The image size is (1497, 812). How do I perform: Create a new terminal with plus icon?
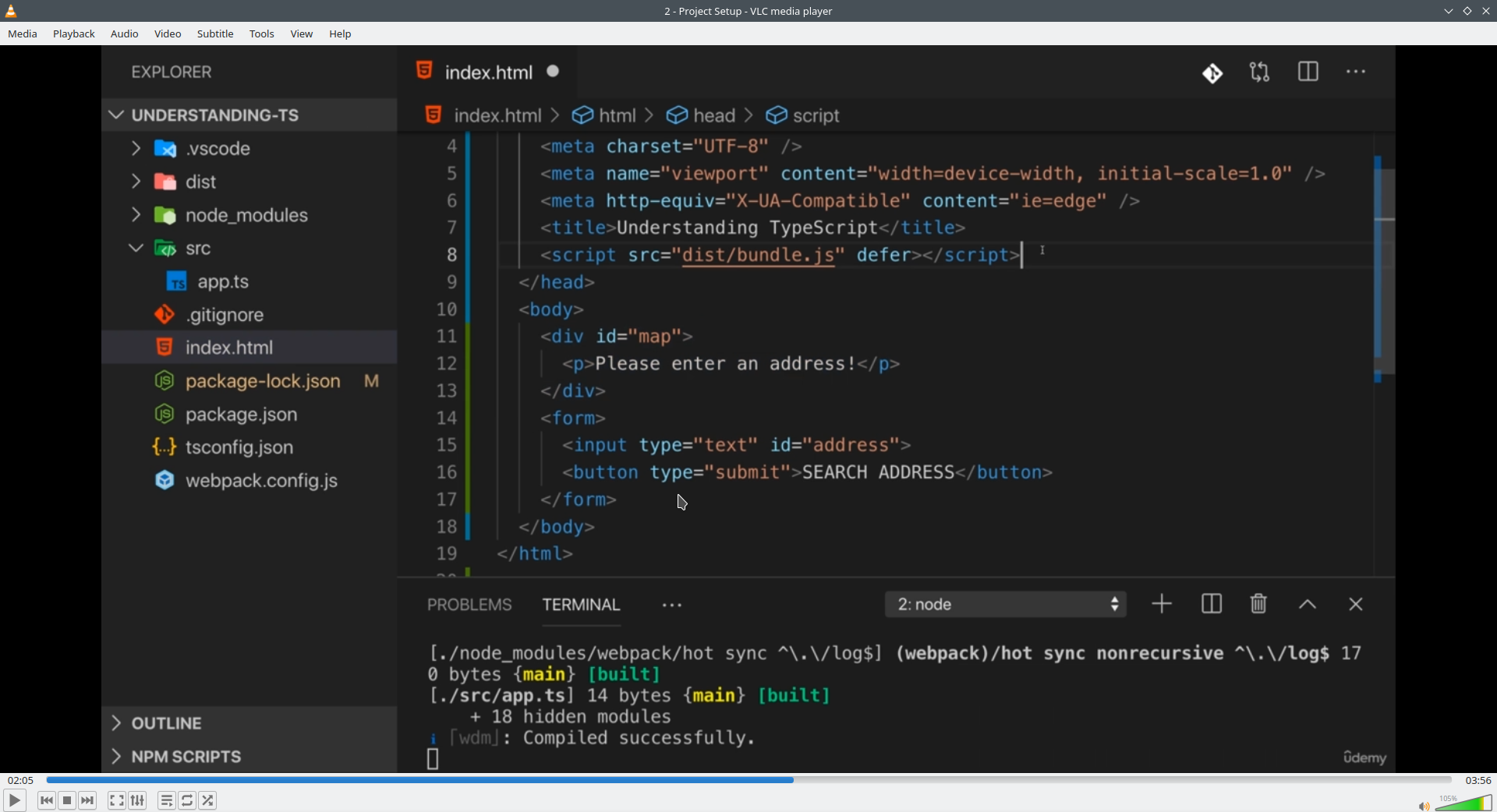1162,604
